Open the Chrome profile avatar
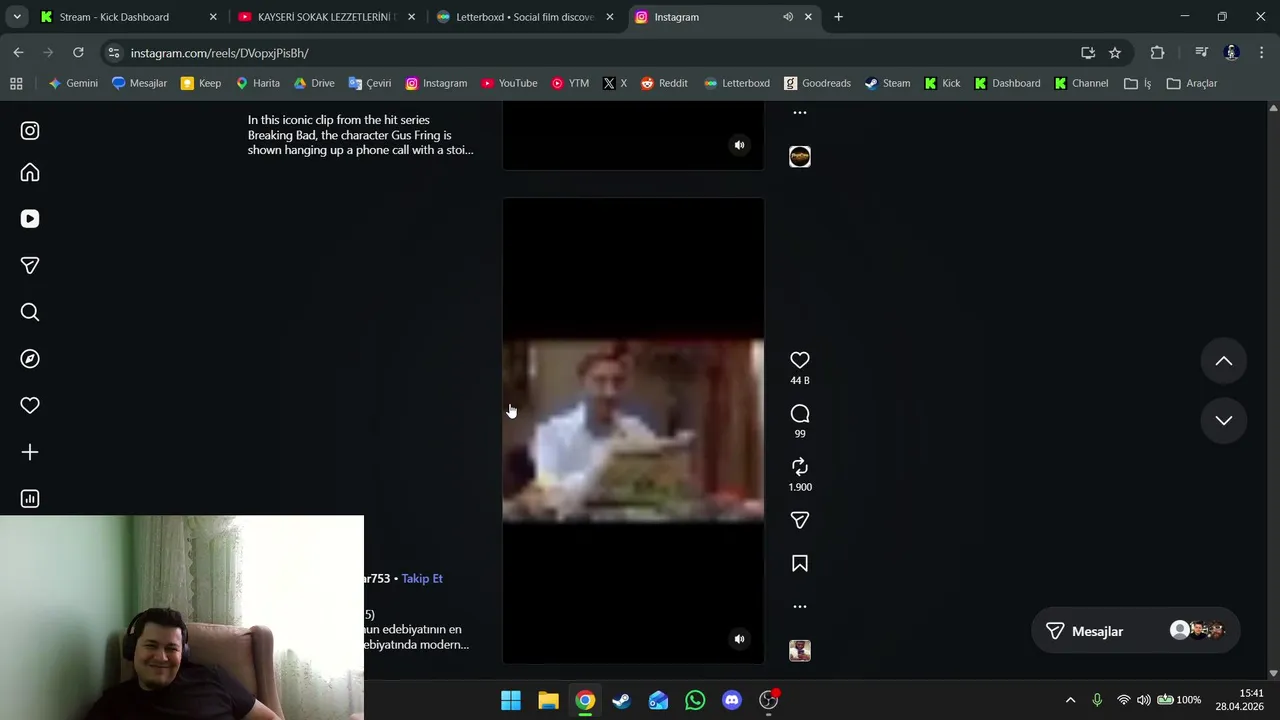 point(1232,53)
